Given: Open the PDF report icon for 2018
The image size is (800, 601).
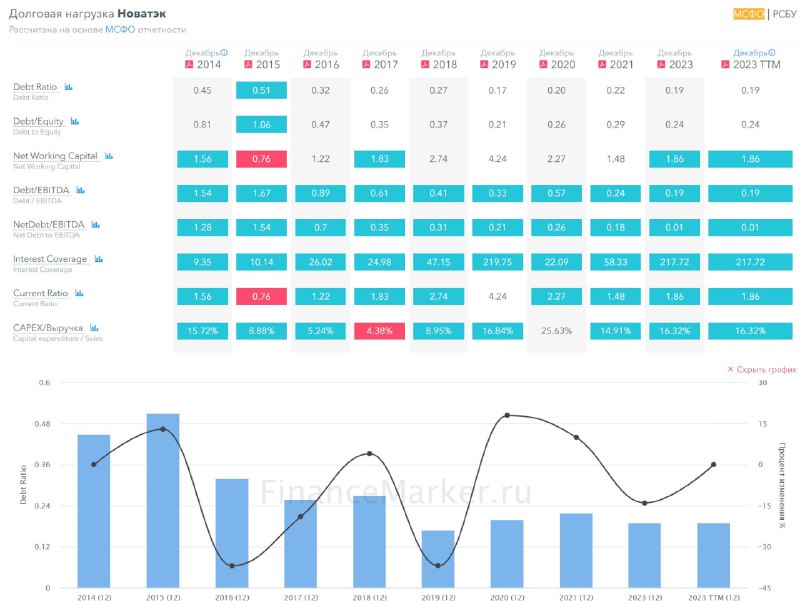Looking at the screenshot, I should [425, 64].
